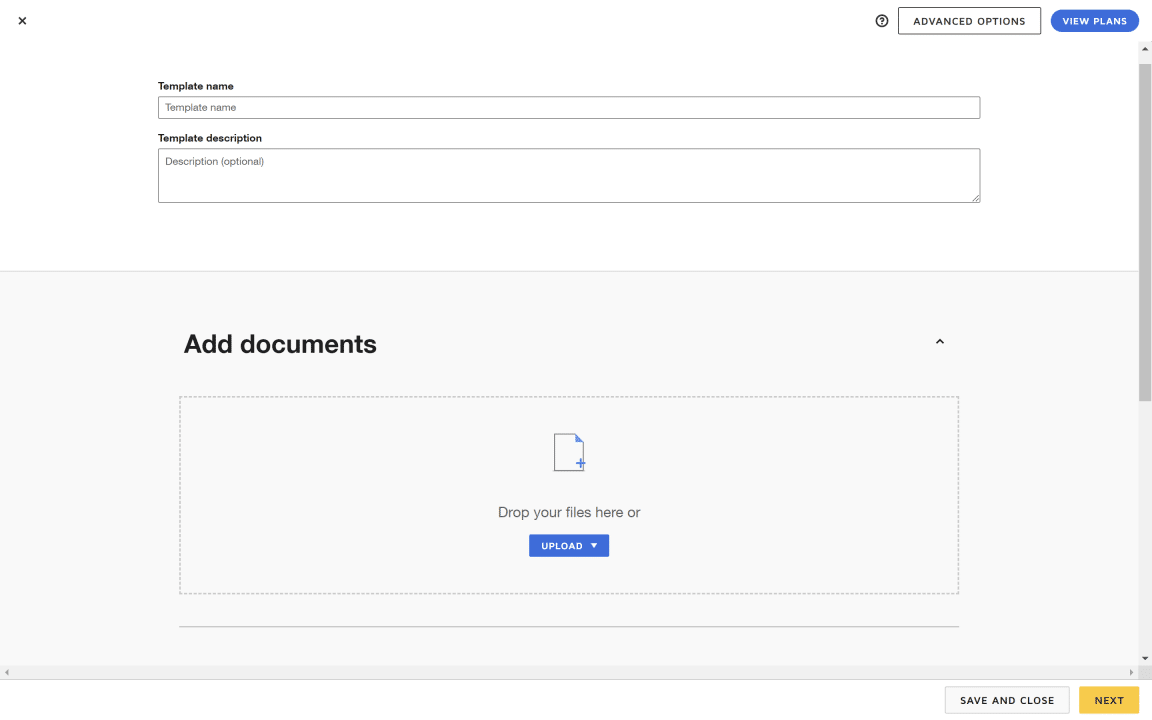1152x720 pixels.
Task: Click the X to exit template creation
Action: [x=22, y=20]
